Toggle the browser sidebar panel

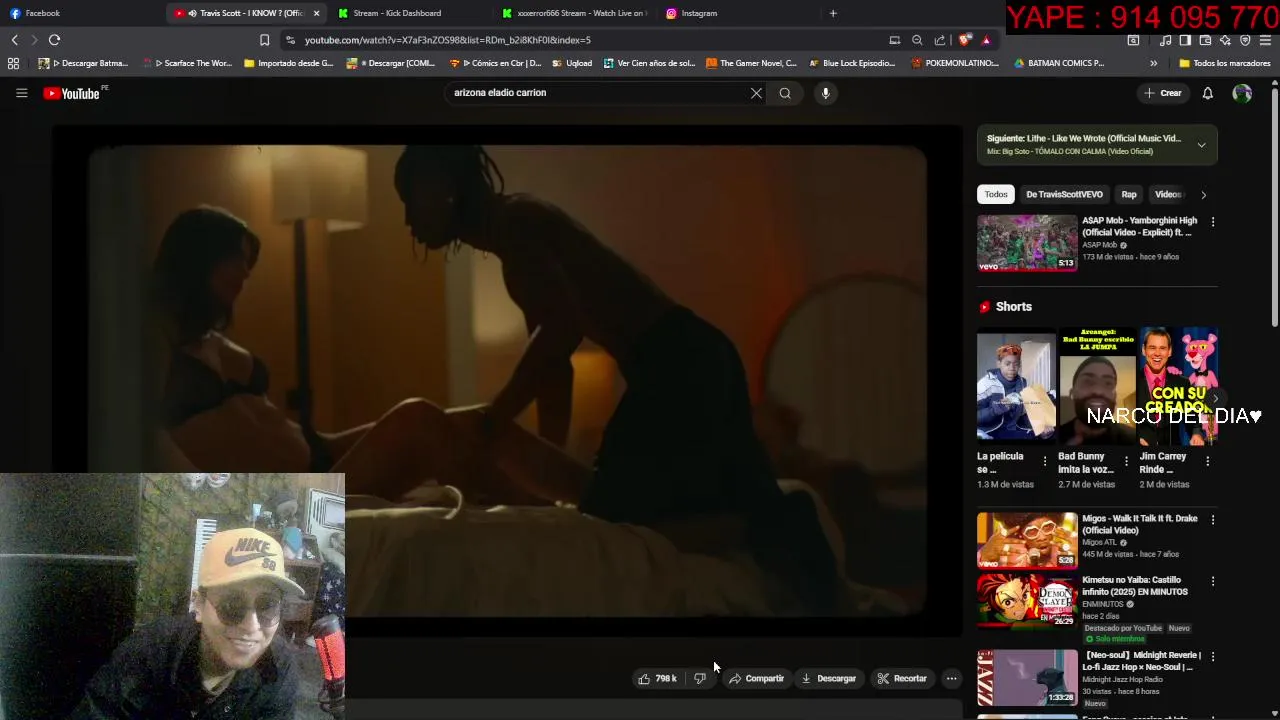[x=1185, y=40]
